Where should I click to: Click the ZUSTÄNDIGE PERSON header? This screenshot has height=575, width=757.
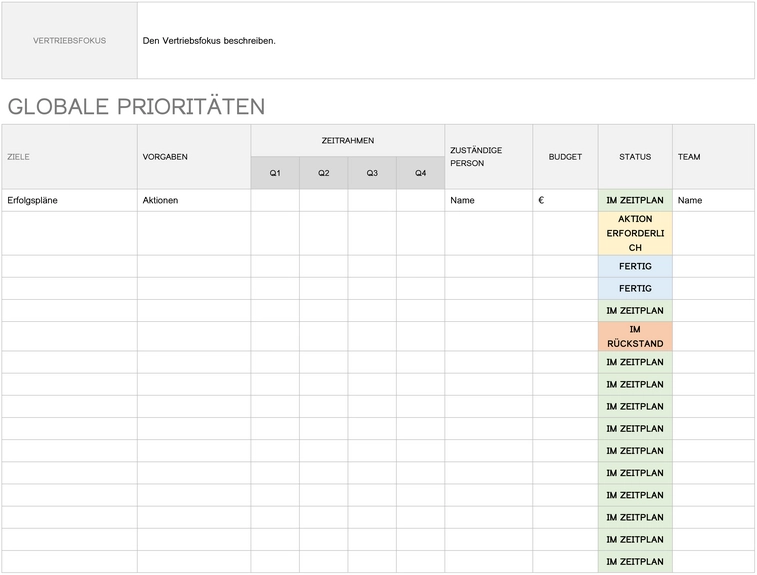click(x=489, y=157)
